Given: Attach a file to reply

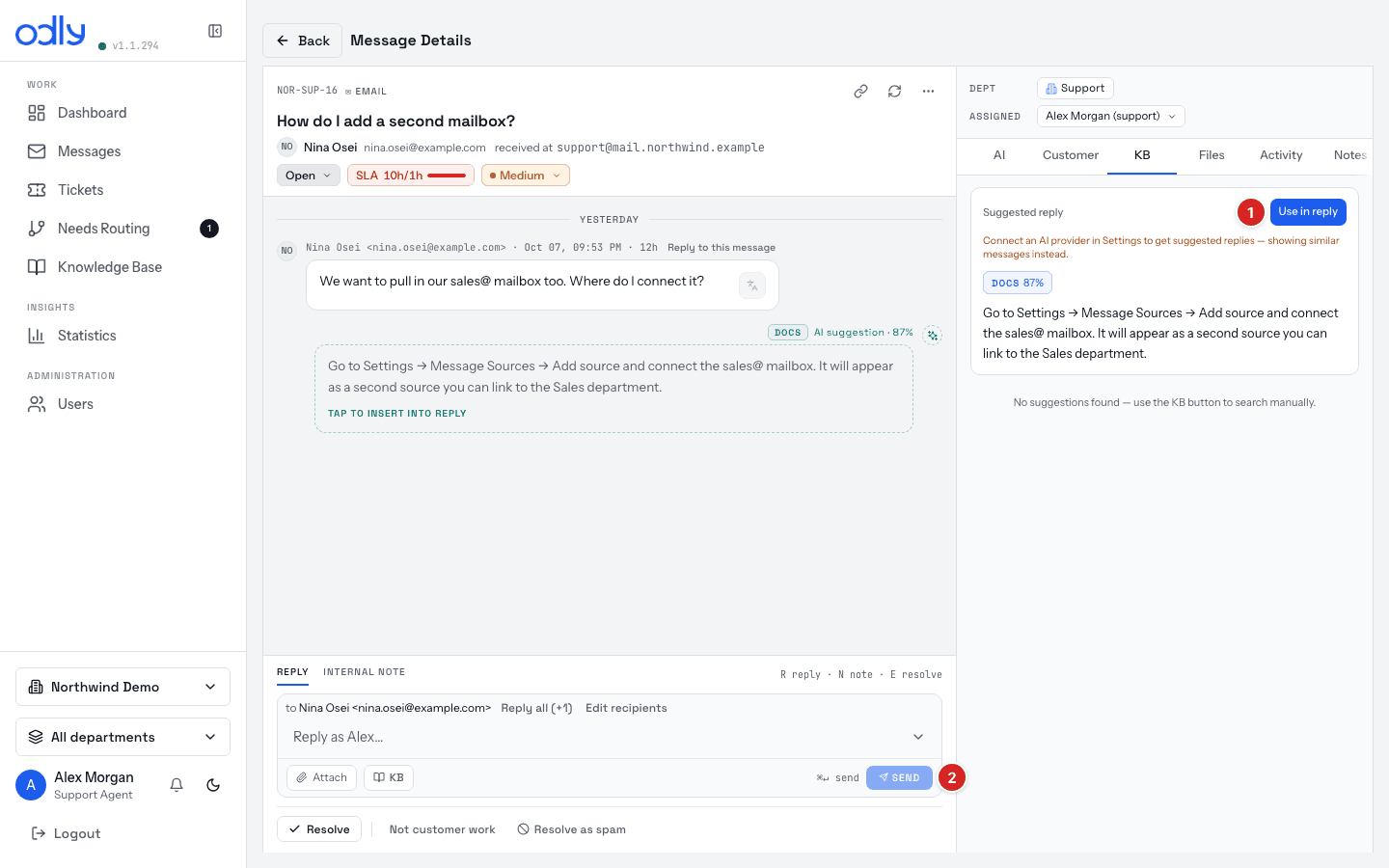Looking at the screenshot, I should [x=322, y=777].
